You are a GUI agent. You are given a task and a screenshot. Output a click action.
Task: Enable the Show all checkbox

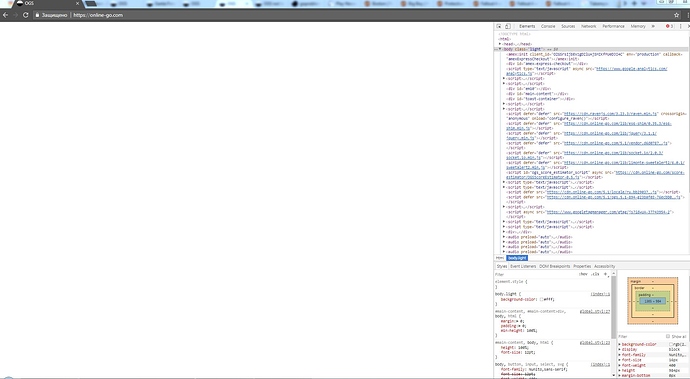point(668,336)
